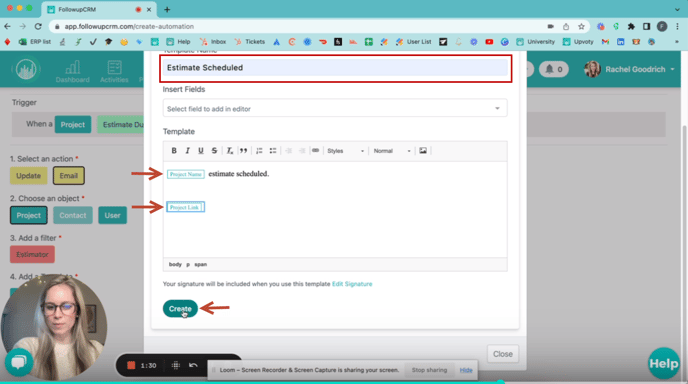Open the Activities nav item

point(114,72)
